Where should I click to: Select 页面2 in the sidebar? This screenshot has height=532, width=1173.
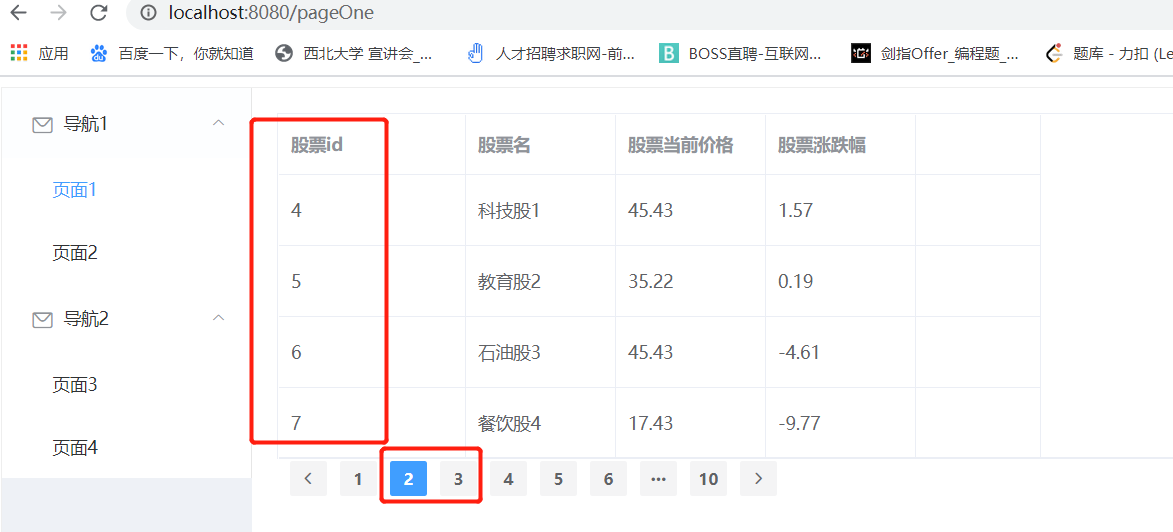(x=75, y=254)
